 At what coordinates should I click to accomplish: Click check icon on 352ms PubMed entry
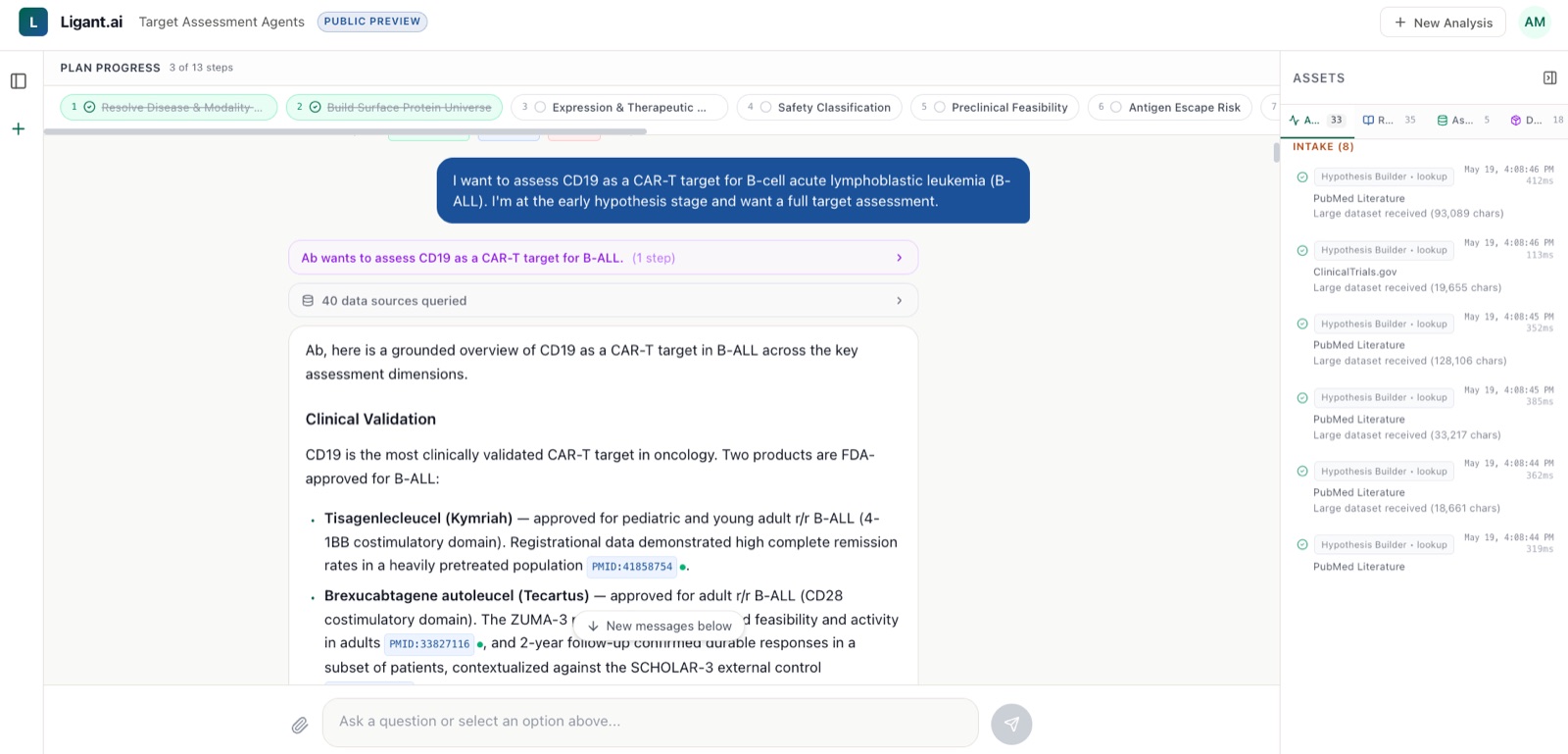pyautogui.click(x=1302, y=324)
